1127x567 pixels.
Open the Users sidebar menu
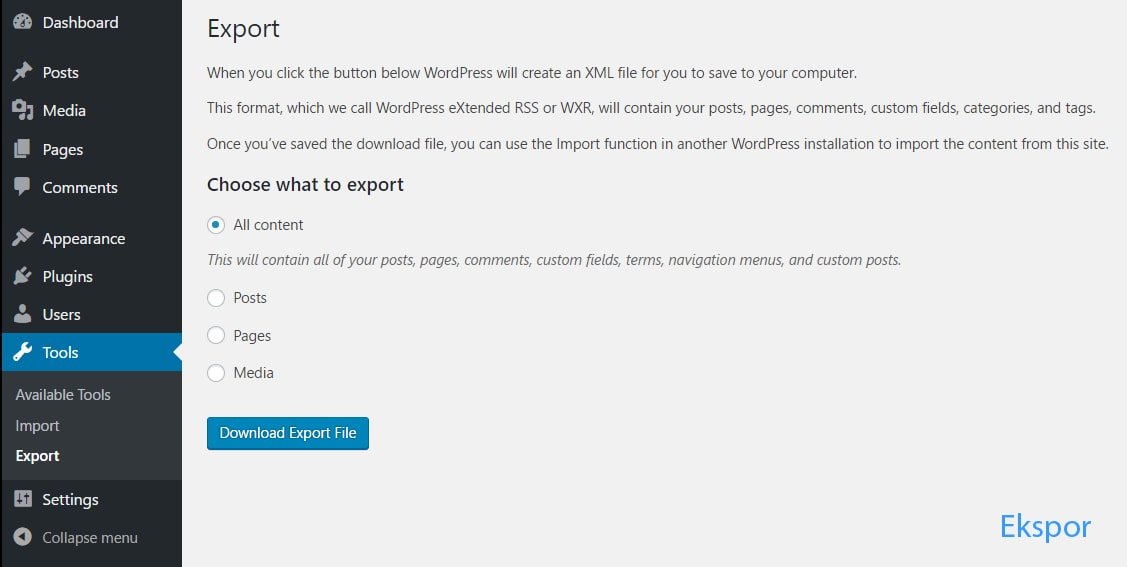point(91,314)
